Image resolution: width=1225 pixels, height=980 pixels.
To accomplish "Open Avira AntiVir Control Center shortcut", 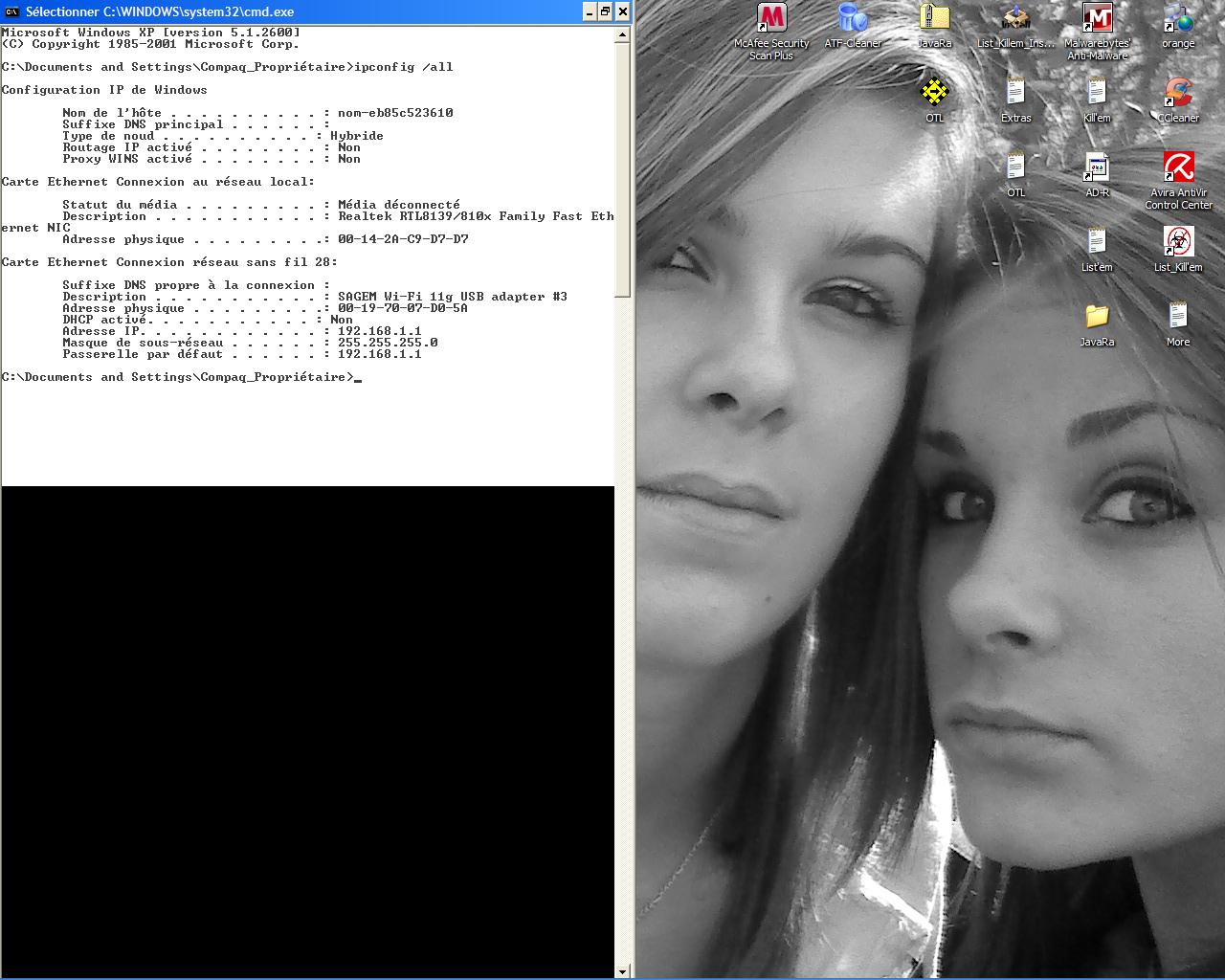I will 1178,167.
